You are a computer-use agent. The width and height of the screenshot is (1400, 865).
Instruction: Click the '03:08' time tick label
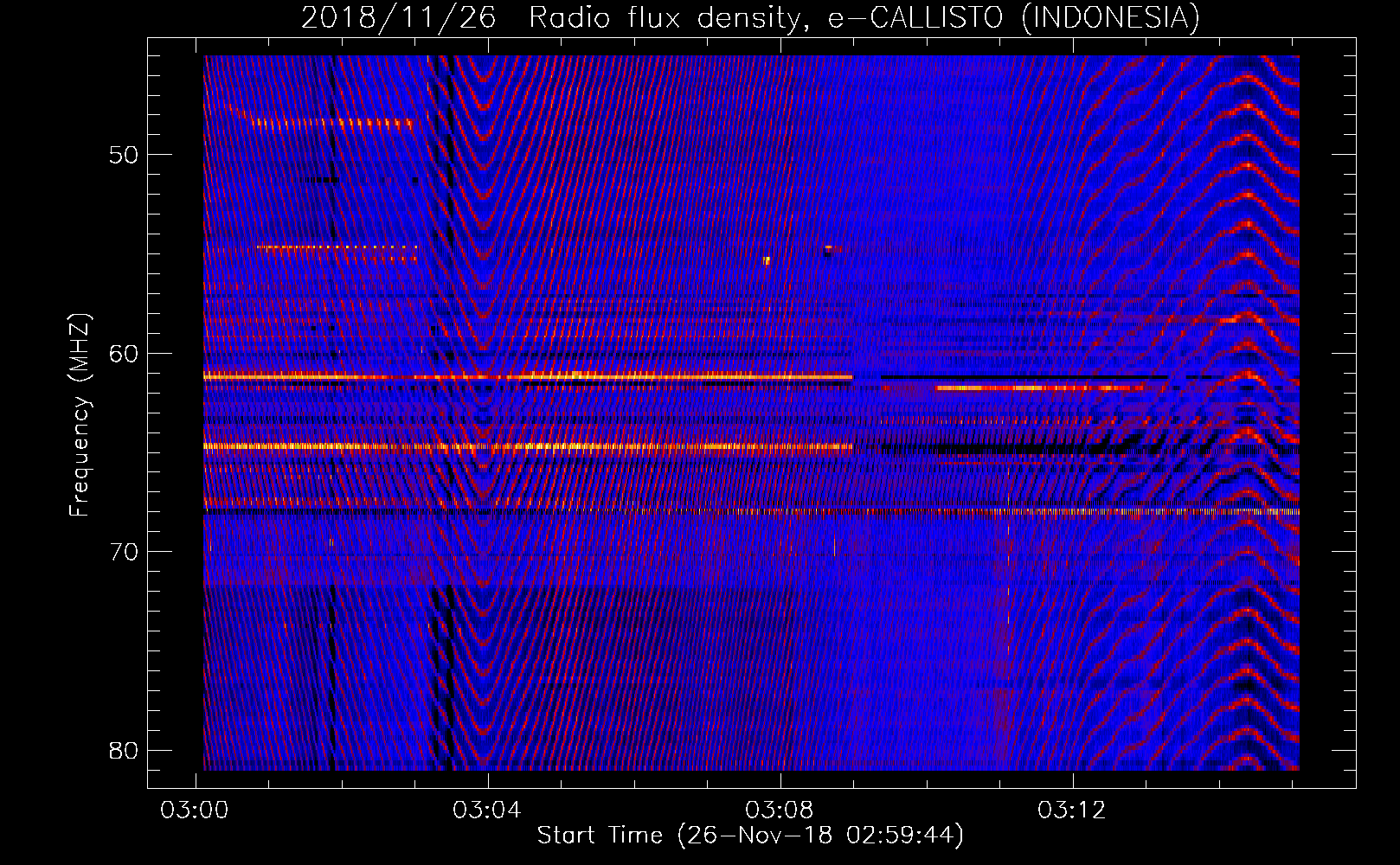[780, 810]
